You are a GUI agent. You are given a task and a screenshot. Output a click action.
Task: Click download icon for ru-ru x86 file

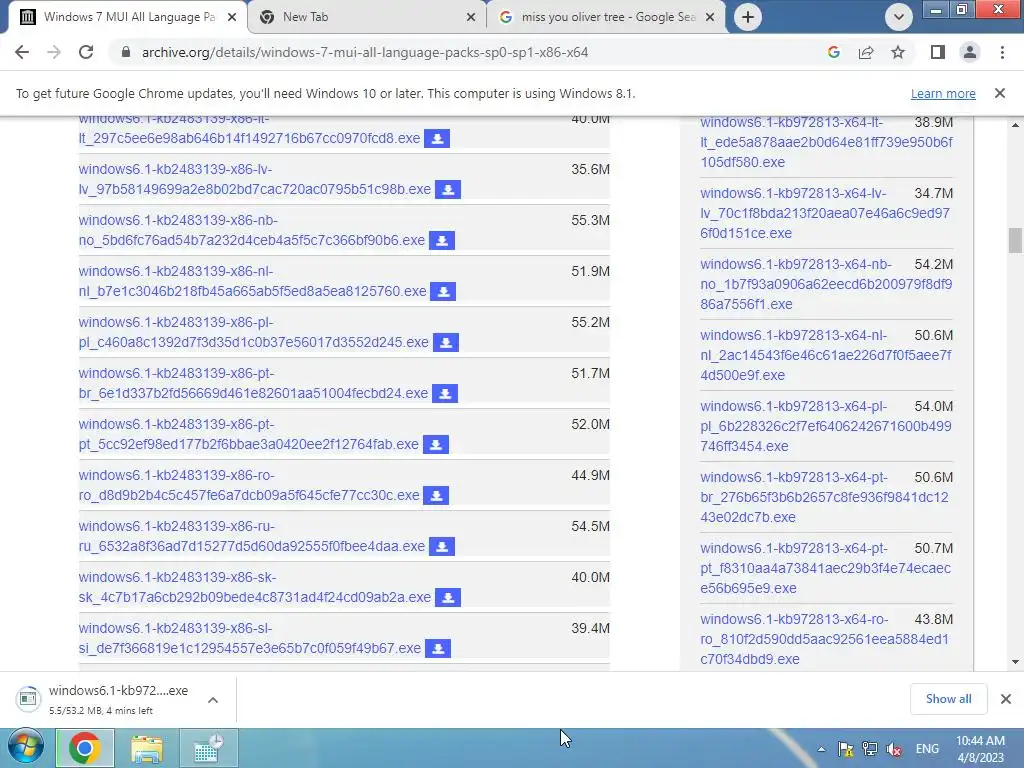(x=442, y=546)
